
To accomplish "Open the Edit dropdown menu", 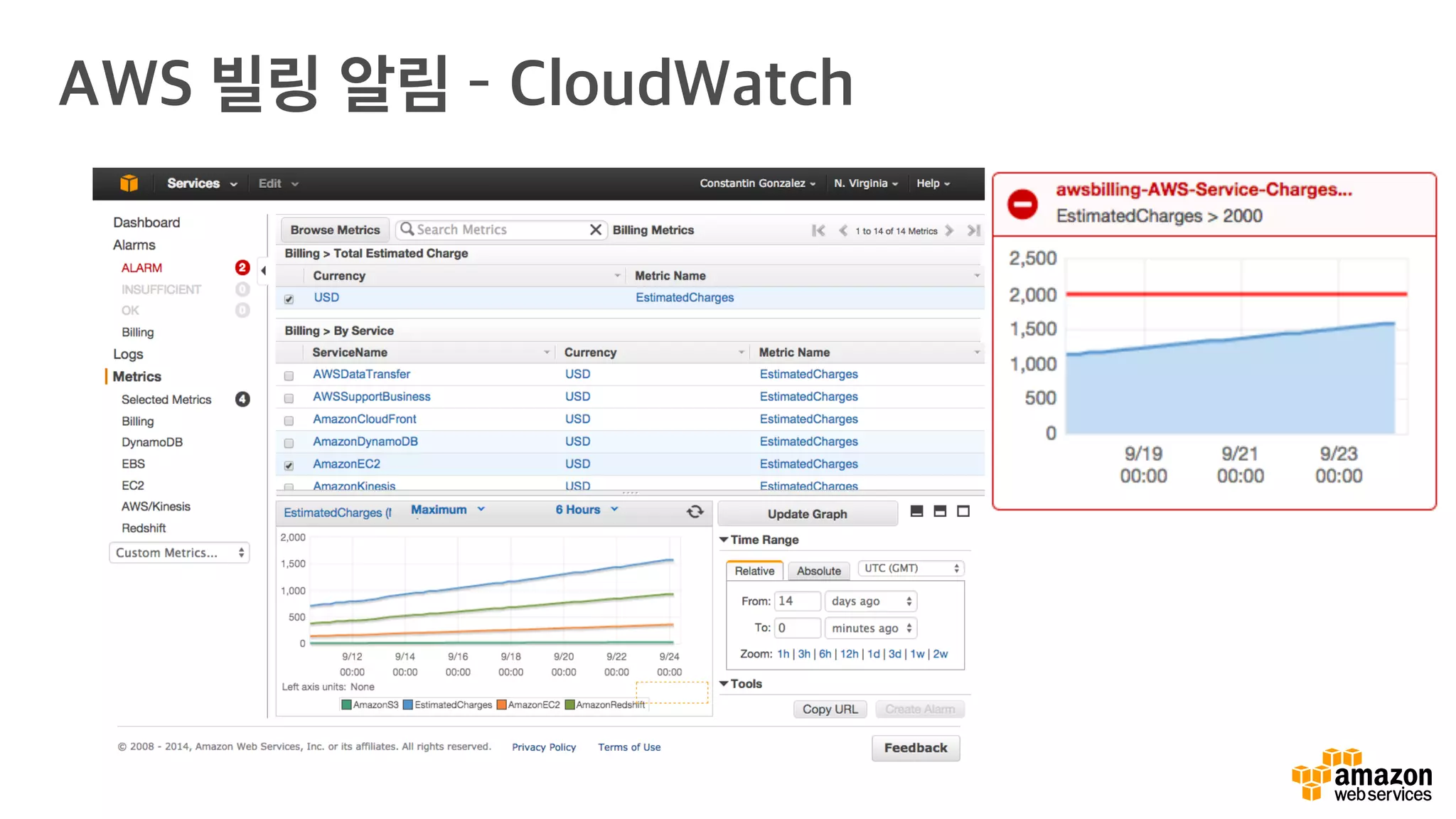I will click(x=279, y=183).
